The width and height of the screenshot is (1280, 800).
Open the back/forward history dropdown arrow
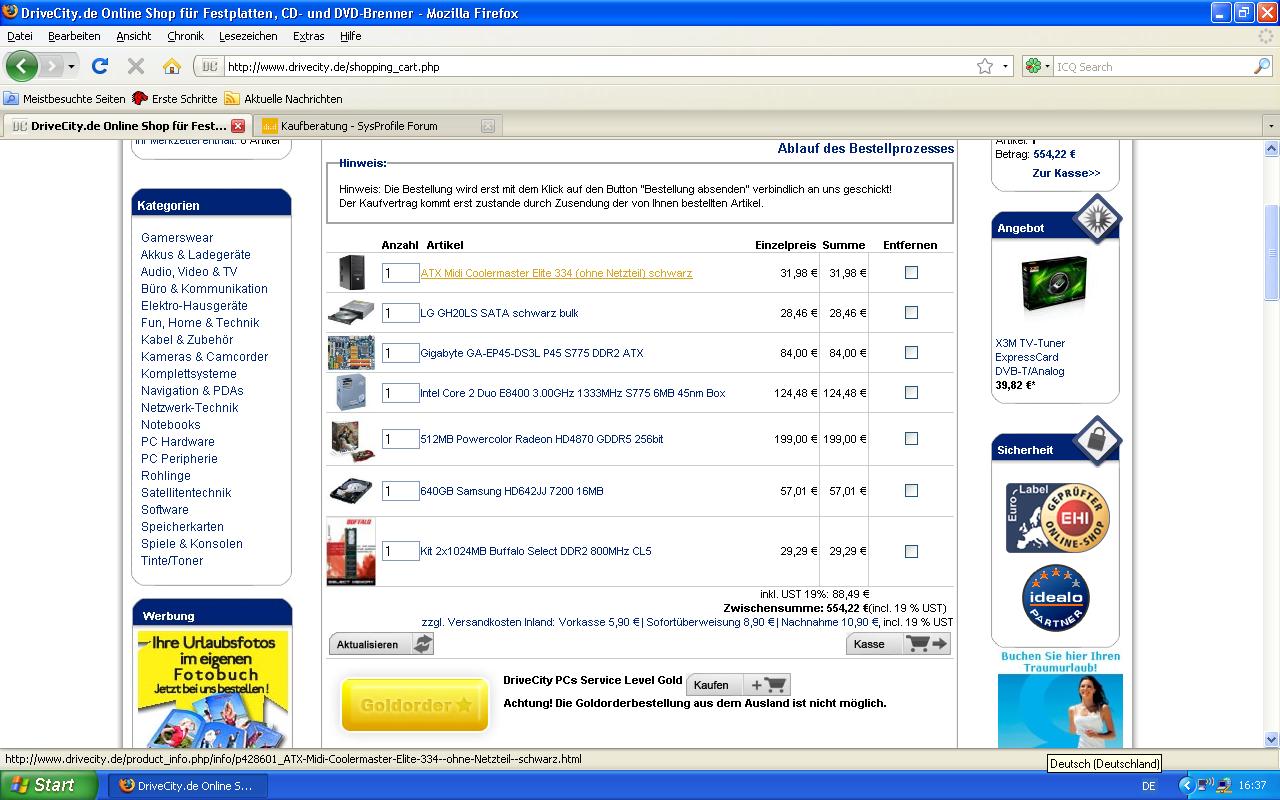[x=72, y=67]
